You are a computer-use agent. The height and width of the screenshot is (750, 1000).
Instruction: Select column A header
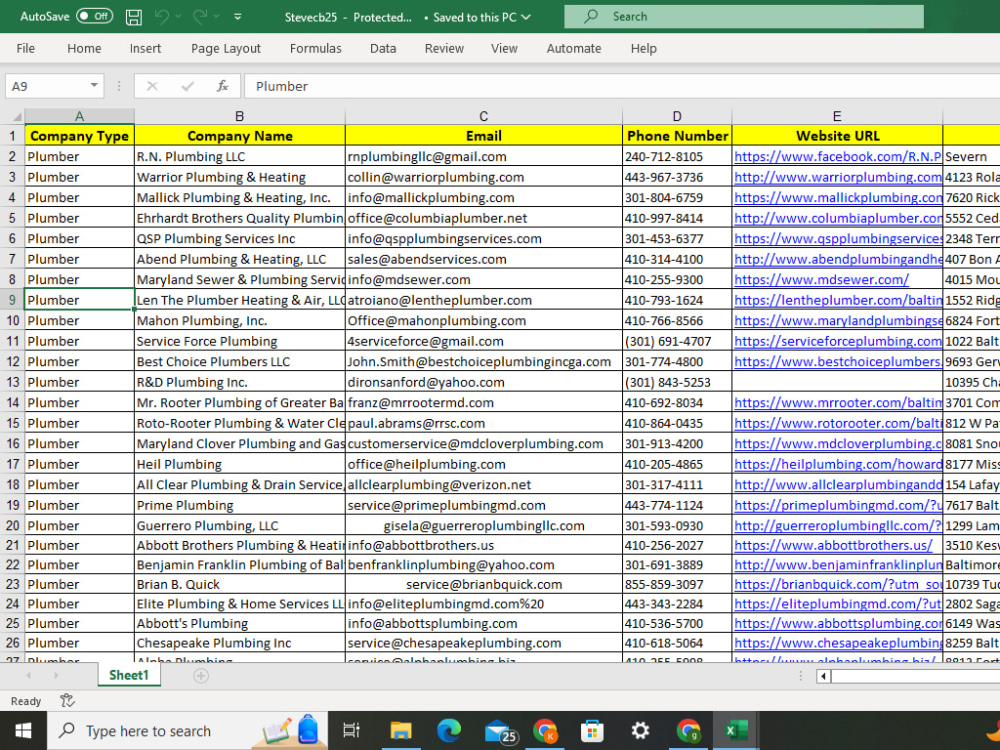[x=79, y=116]
